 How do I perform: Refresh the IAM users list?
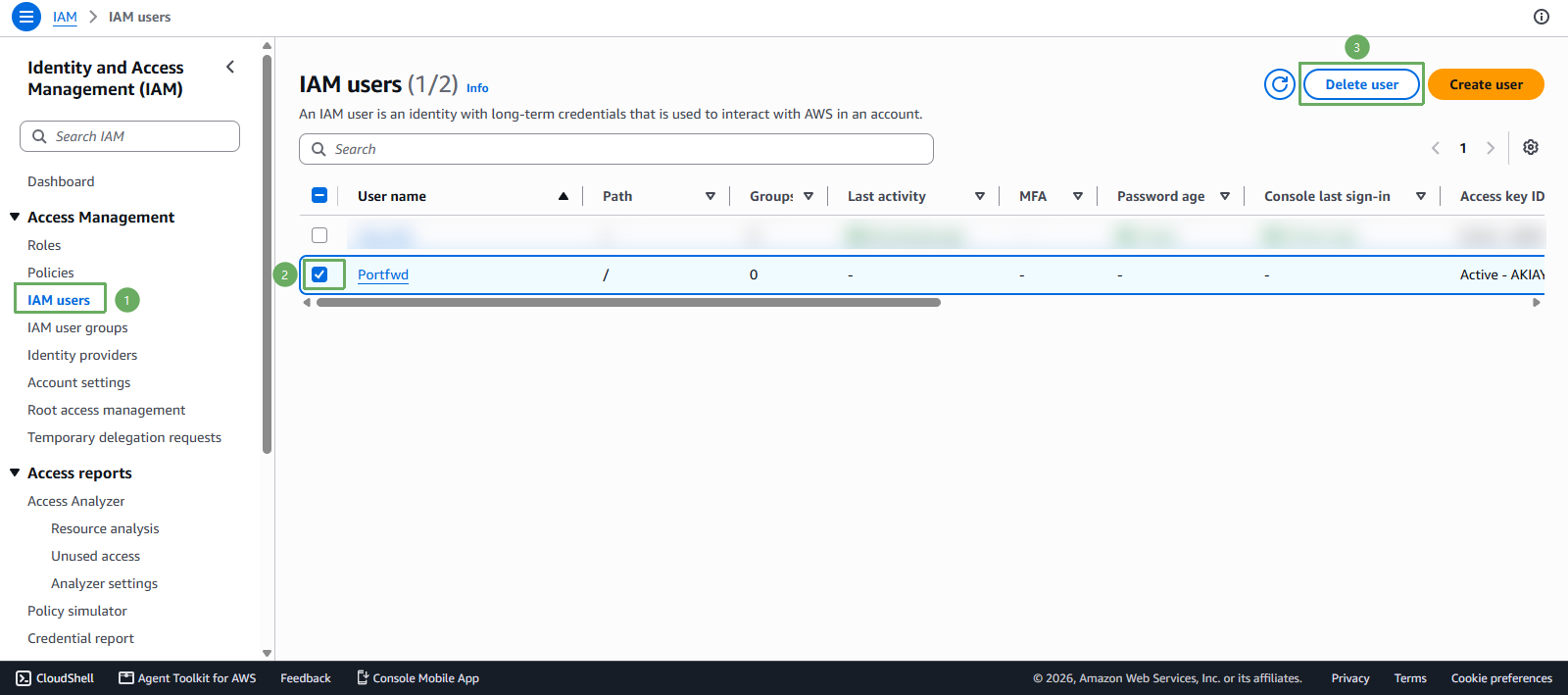1280,84
